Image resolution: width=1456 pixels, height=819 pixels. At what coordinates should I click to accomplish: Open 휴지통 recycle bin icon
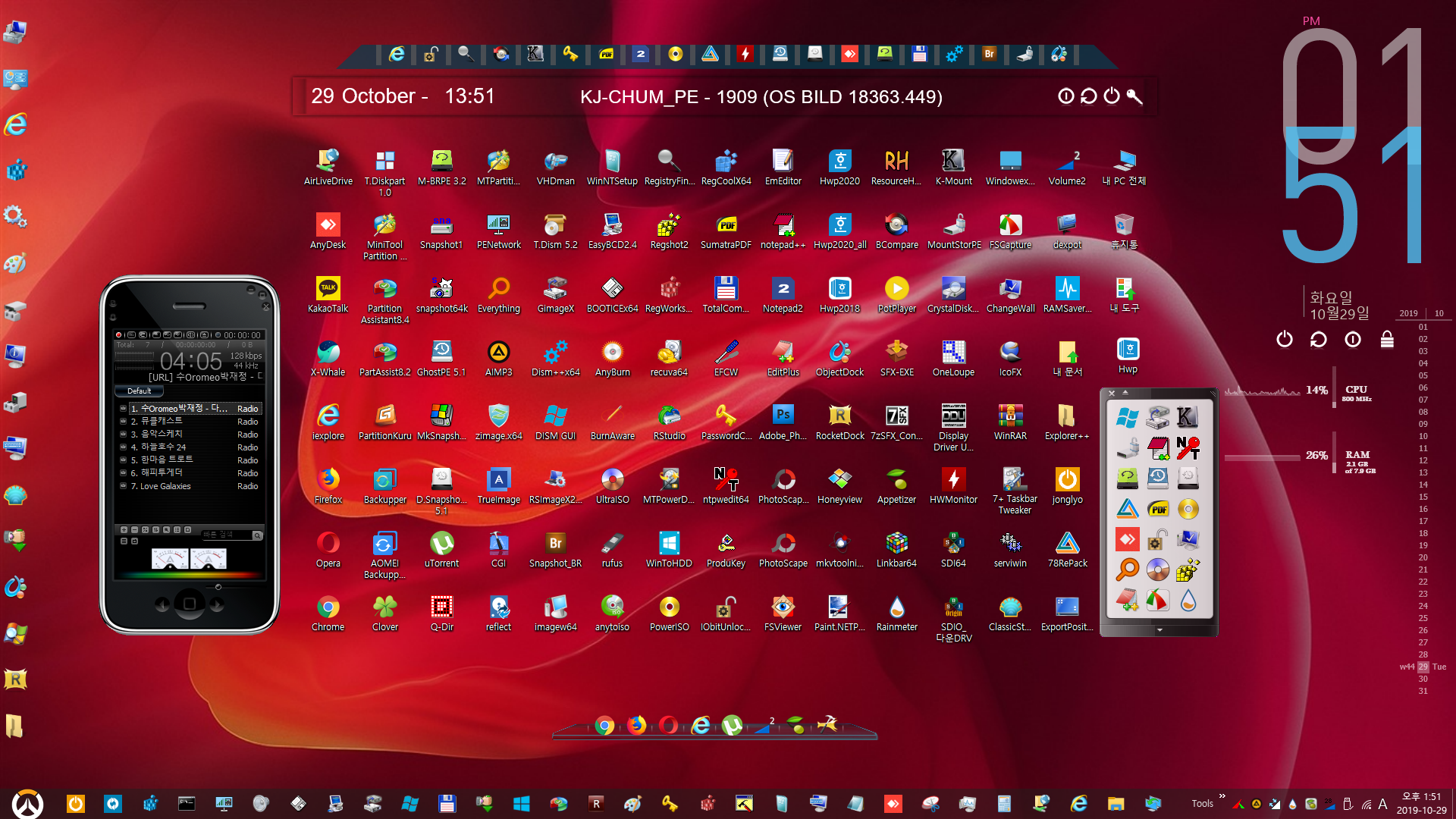[x=1124, y=231]
